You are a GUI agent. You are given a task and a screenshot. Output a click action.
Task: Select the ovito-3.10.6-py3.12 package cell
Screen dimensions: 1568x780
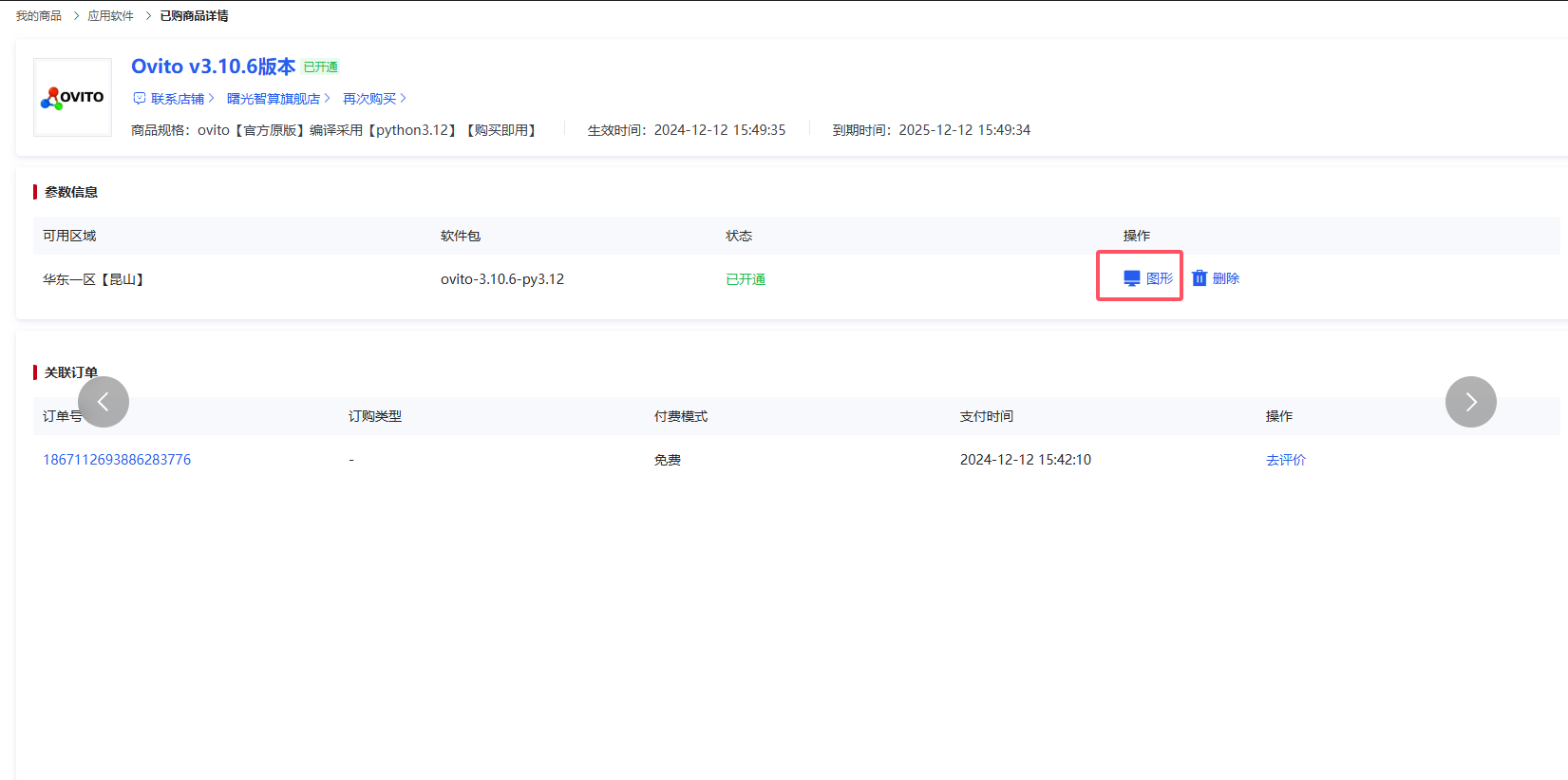(x=502, y=279)
